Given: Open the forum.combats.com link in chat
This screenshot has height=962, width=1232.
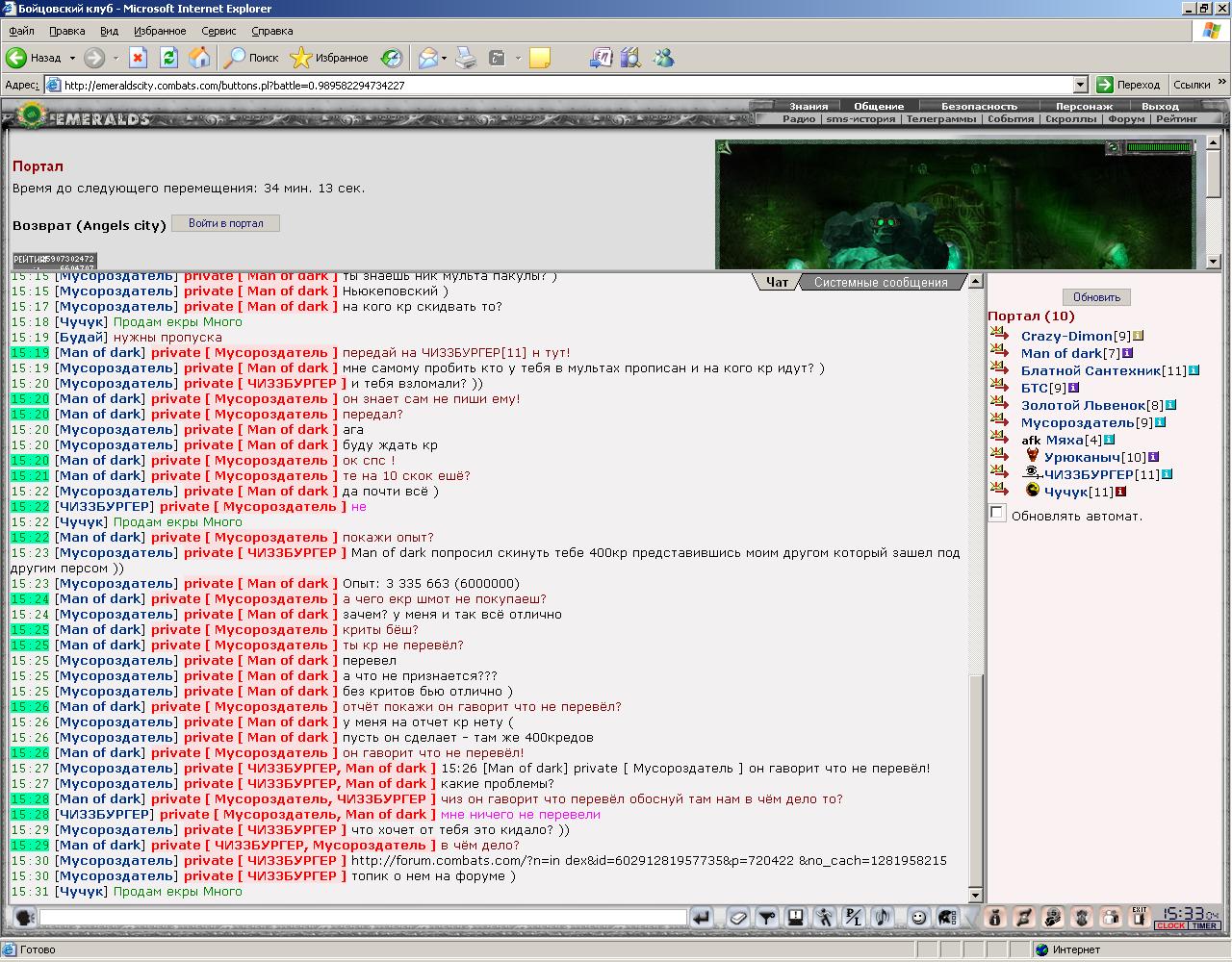Looking at the screenshot, I should coord(649,861).
